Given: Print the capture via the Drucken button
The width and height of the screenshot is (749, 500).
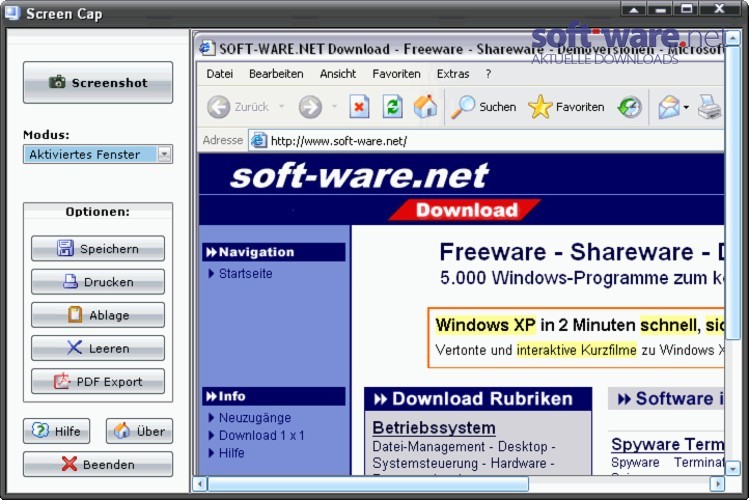Looking at the screenshot, I should (98, 282).
